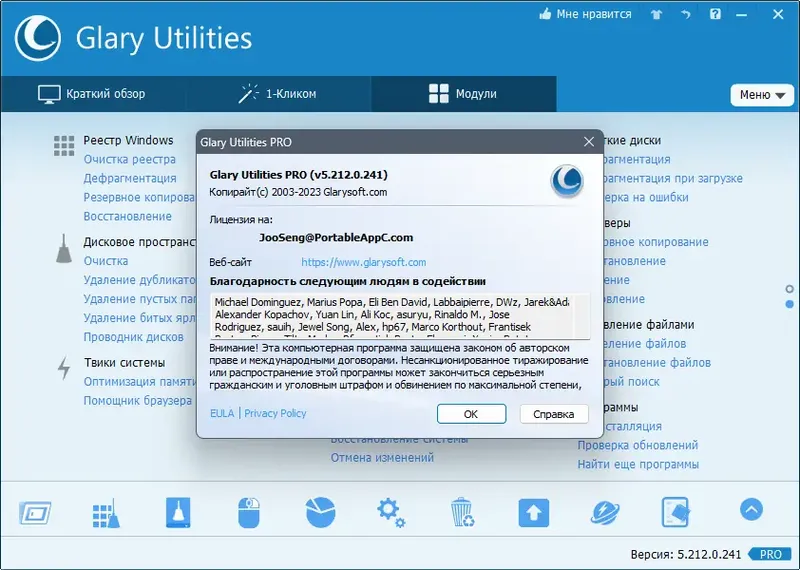Viewport: 800px width, 570px height.
Task: Open the help question mark icon
Action: click(x=715, y=14)
